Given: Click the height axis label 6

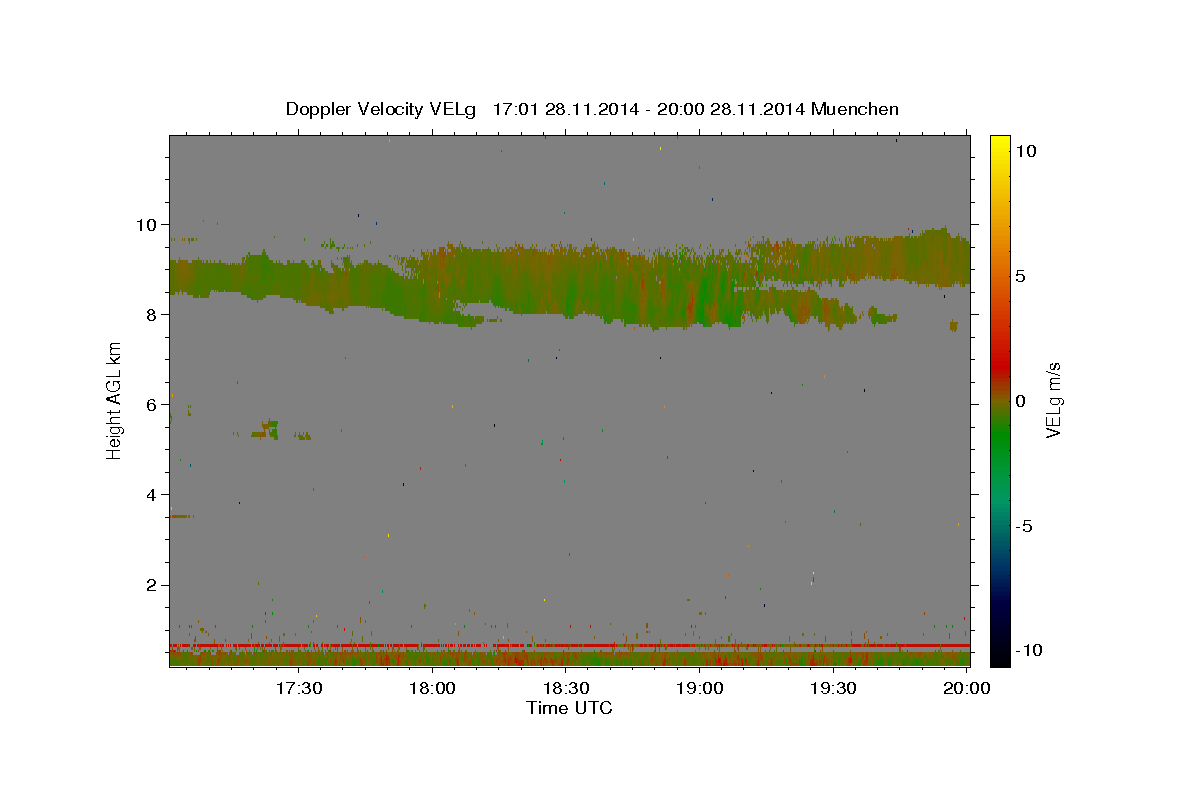Looking at the screenshot, I should pos(149,405).
